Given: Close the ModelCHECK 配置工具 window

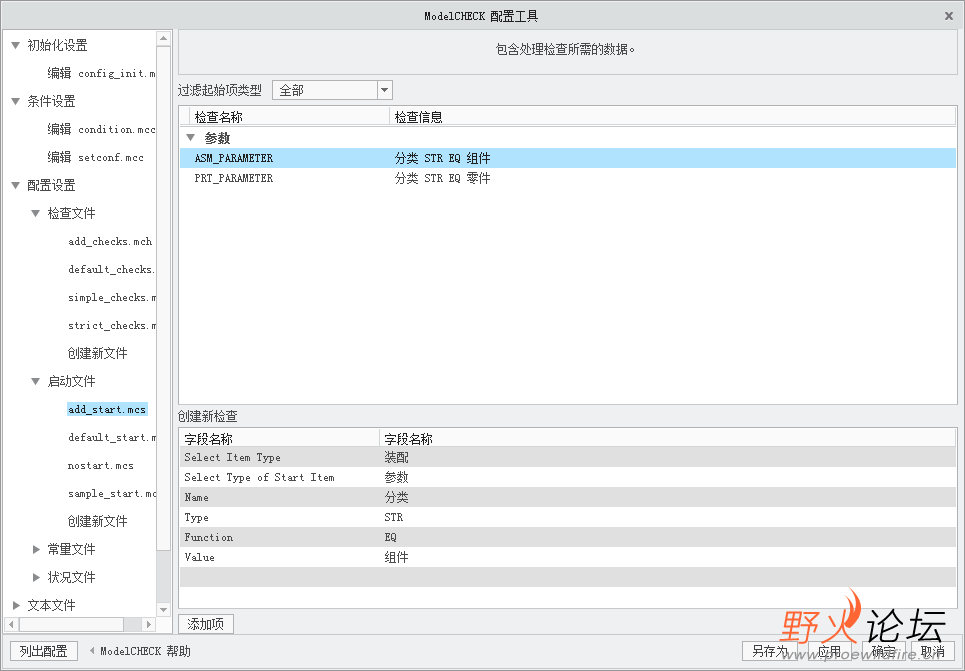Looking at the screenshot, I should (x=948, y=16).
